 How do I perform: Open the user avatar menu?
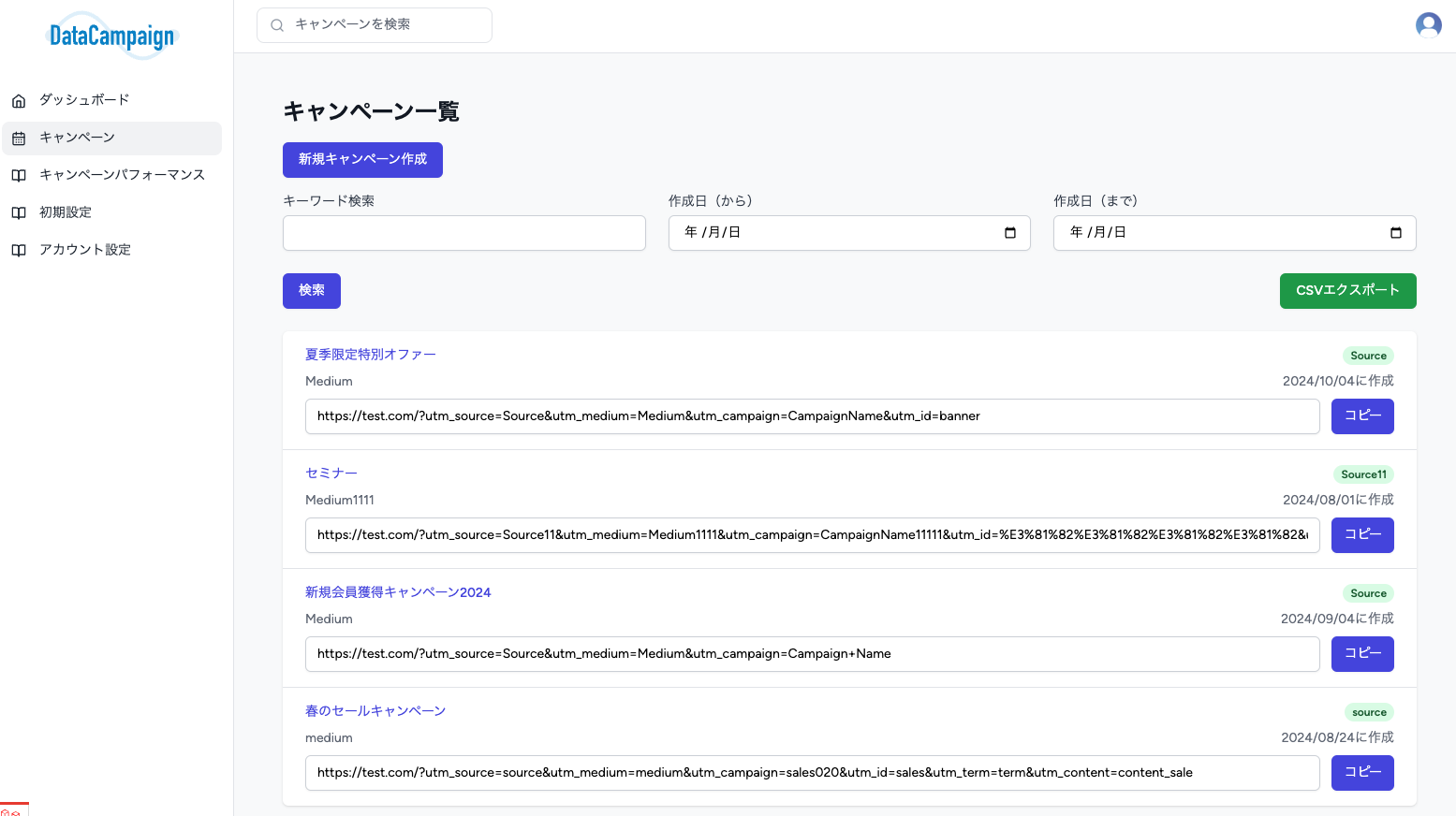1428,25
